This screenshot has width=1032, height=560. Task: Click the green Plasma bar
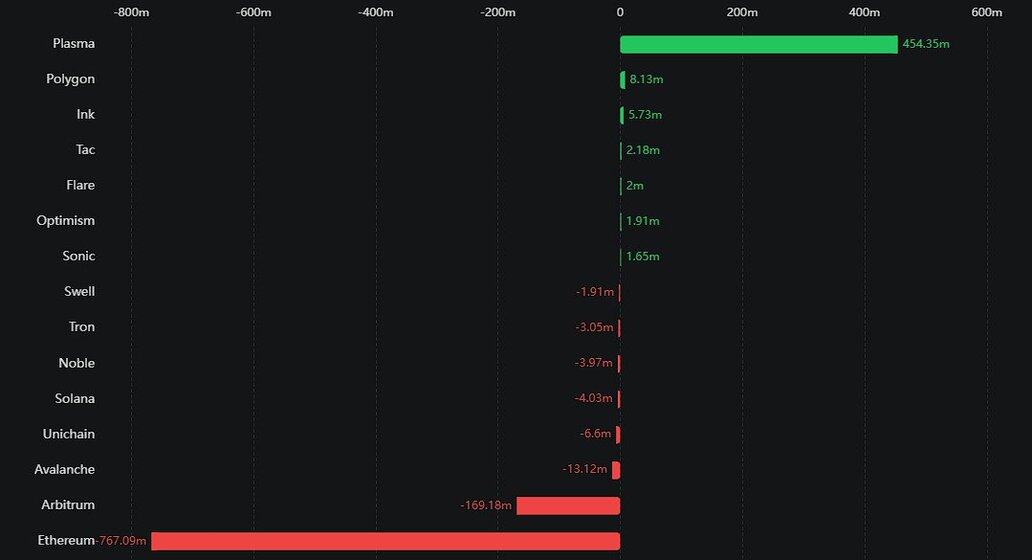(758, 44)
